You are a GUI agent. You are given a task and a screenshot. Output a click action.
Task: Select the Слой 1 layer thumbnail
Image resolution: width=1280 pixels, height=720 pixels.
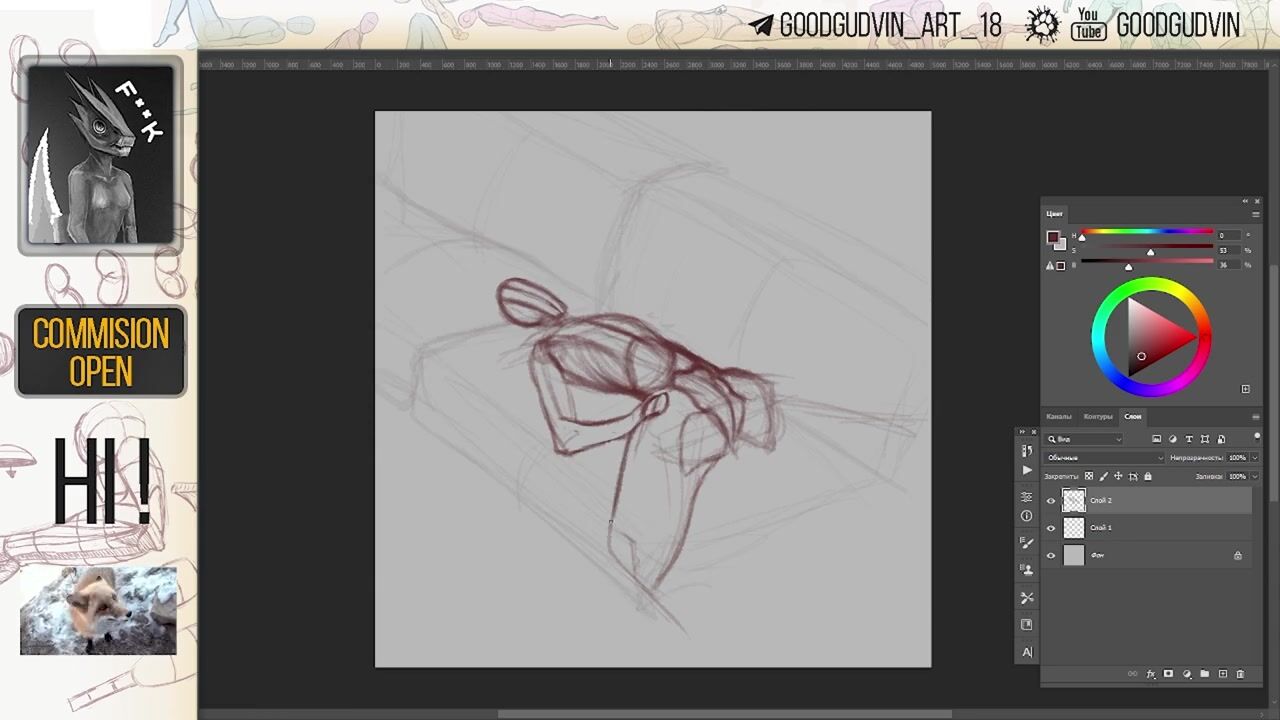point(1074,528)
